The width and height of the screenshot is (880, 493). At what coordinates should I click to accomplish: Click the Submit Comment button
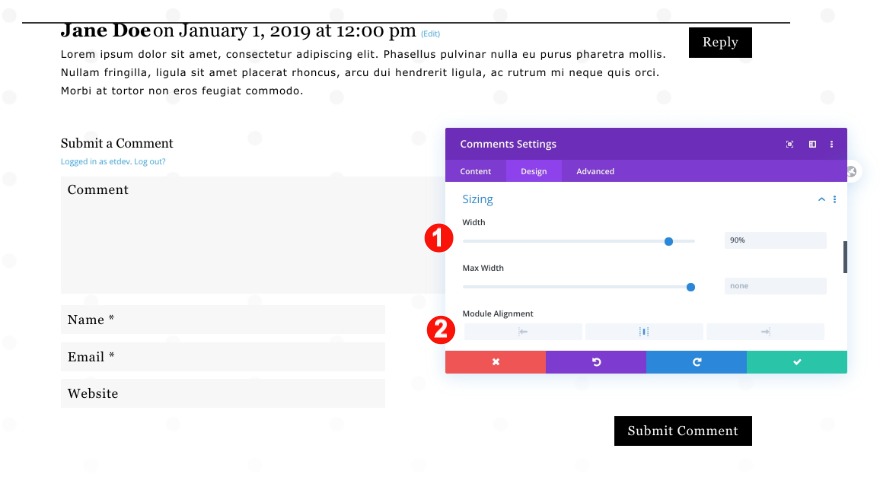click(683, 431)
